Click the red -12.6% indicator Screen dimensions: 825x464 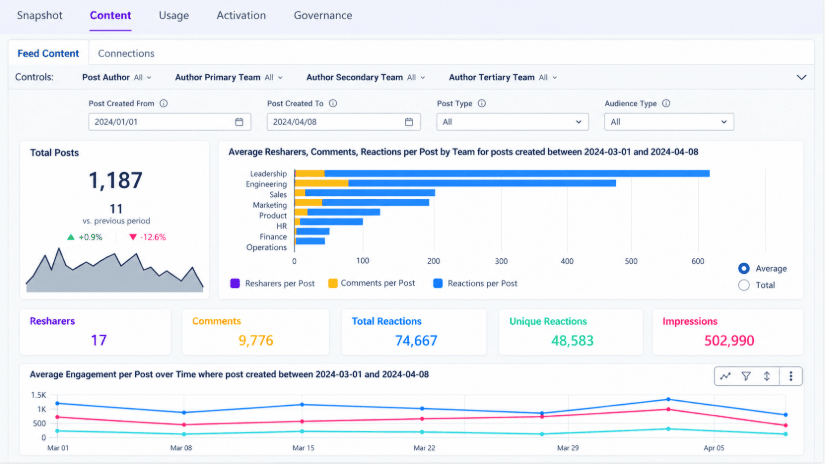pos(148,237)
